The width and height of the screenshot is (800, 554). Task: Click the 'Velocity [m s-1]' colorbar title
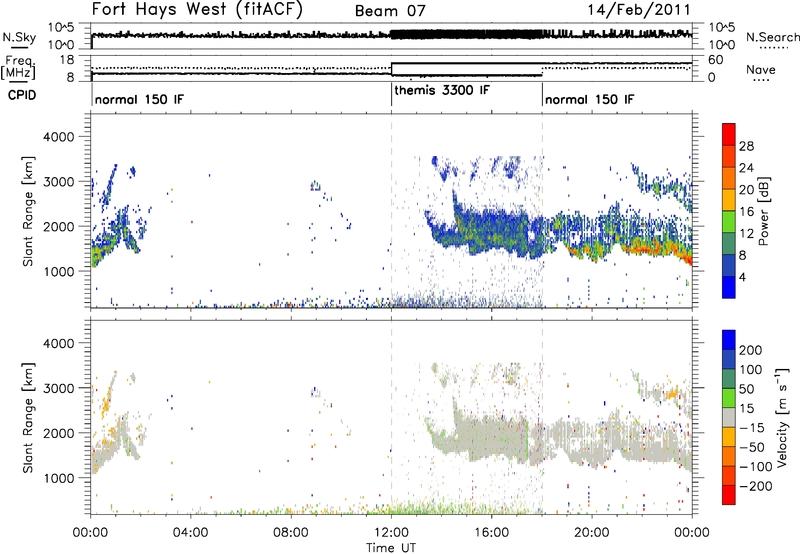click(781, 417)
